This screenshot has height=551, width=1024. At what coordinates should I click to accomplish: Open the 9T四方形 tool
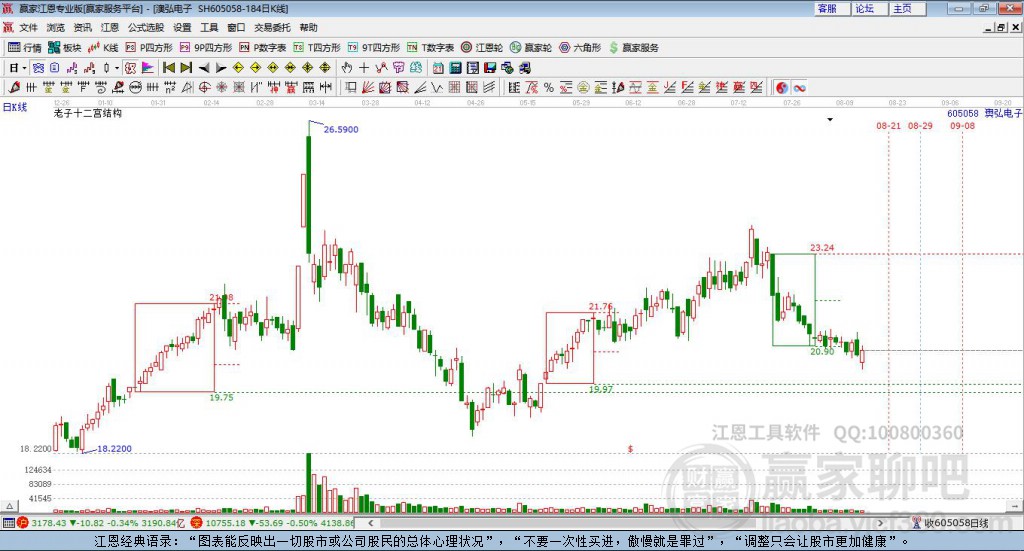[x=374, y=48]
